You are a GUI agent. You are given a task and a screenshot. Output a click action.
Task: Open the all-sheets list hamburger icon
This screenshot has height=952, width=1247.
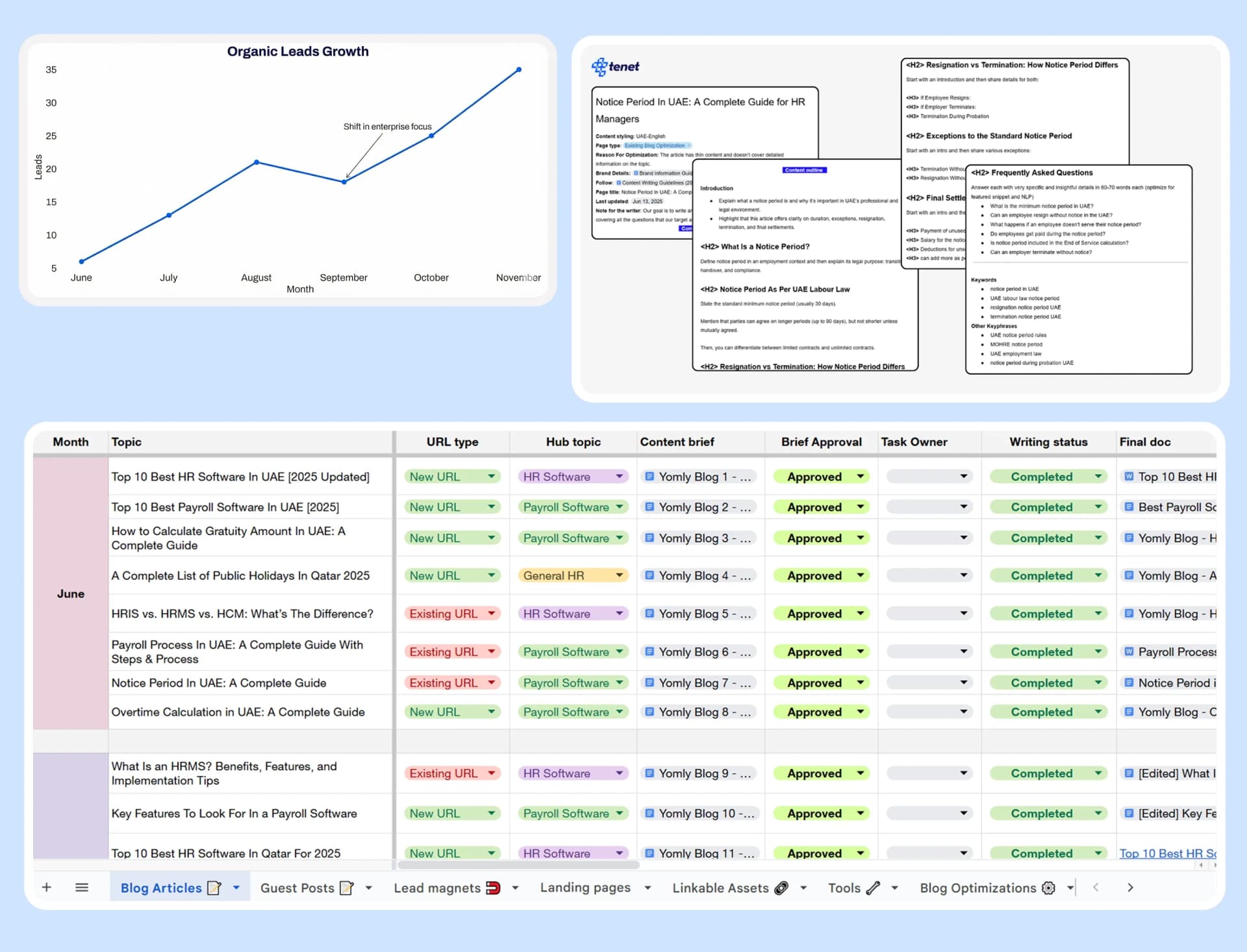coord(82,887)
